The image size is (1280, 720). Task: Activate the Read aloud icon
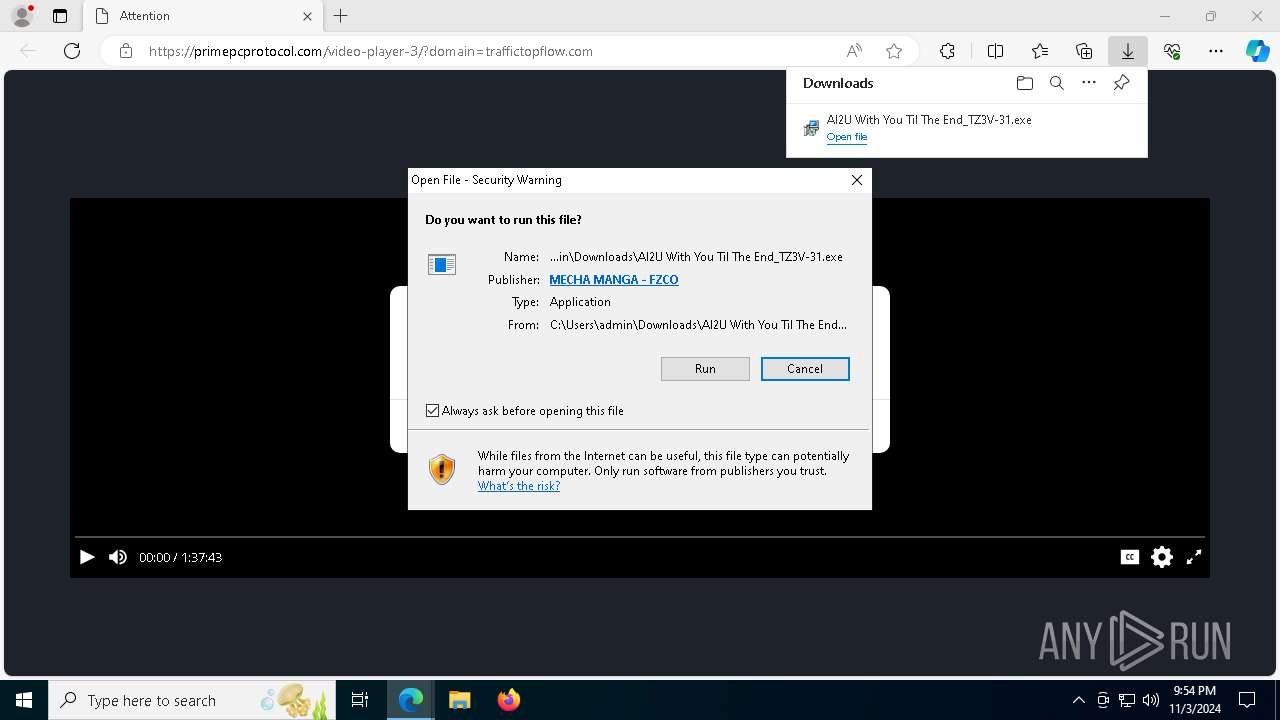[854, 51]
